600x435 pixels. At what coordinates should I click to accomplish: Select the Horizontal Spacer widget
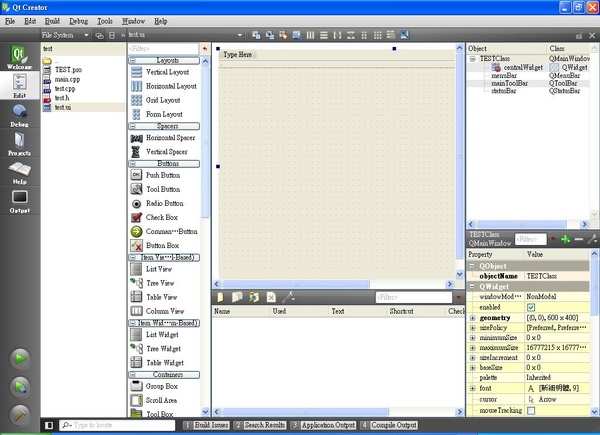pos(164,138)
